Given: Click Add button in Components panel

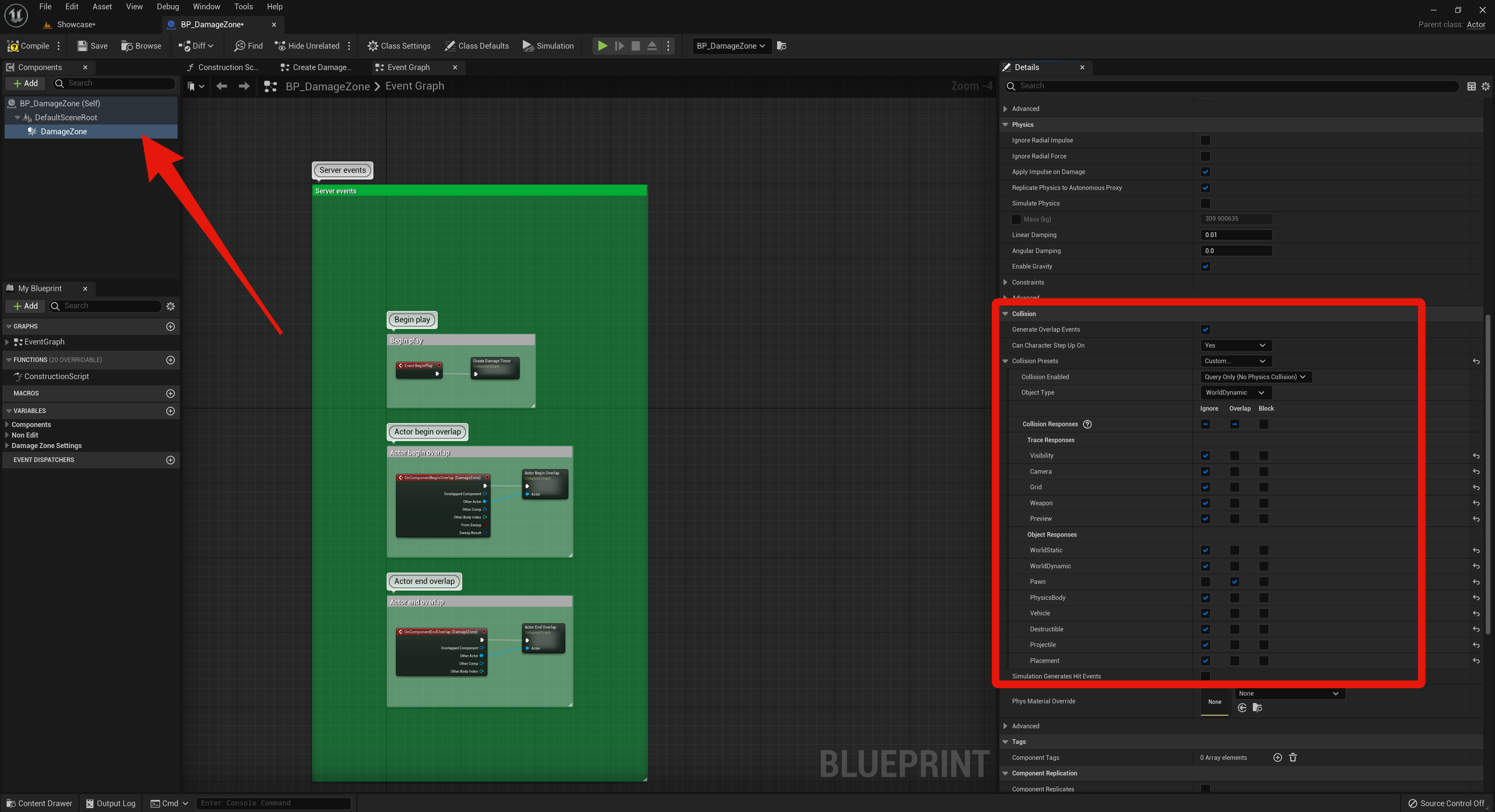Looking at the screenshot, I should [26, 84].
